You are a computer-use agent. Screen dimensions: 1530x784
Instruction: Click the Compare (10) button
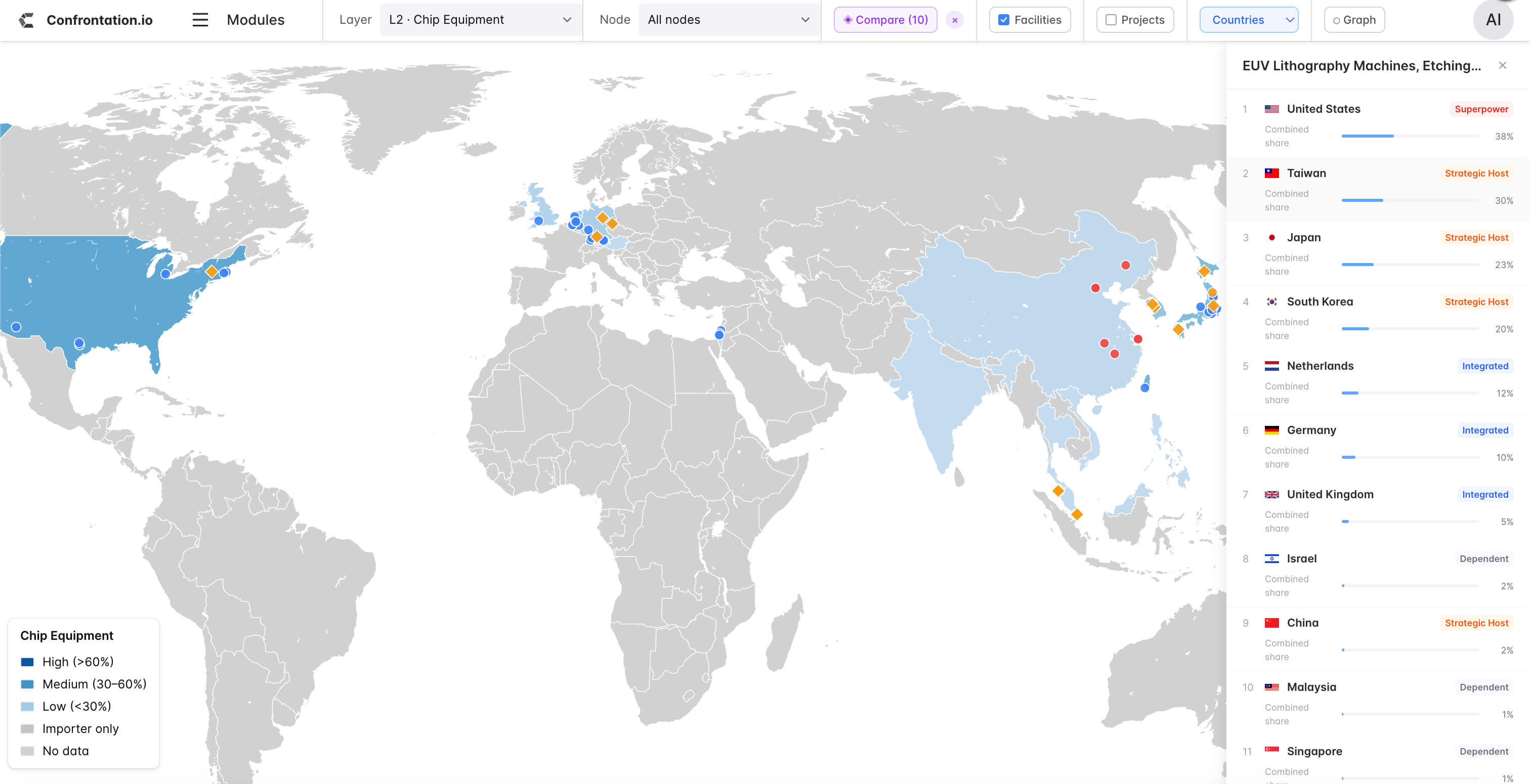pos(885,20)
